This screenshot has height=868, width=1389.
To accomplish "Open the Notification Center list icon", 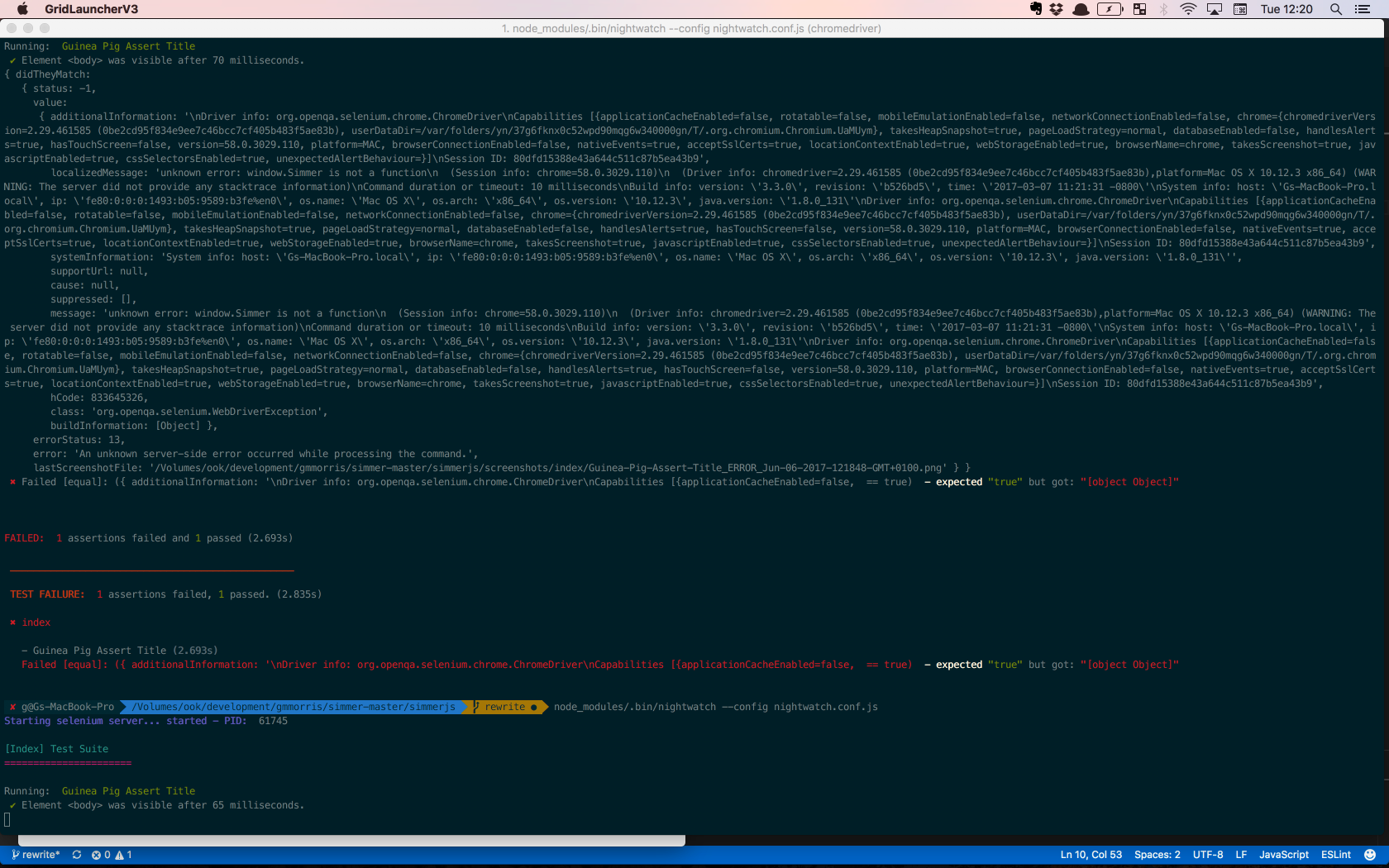I will (1363, 9).
